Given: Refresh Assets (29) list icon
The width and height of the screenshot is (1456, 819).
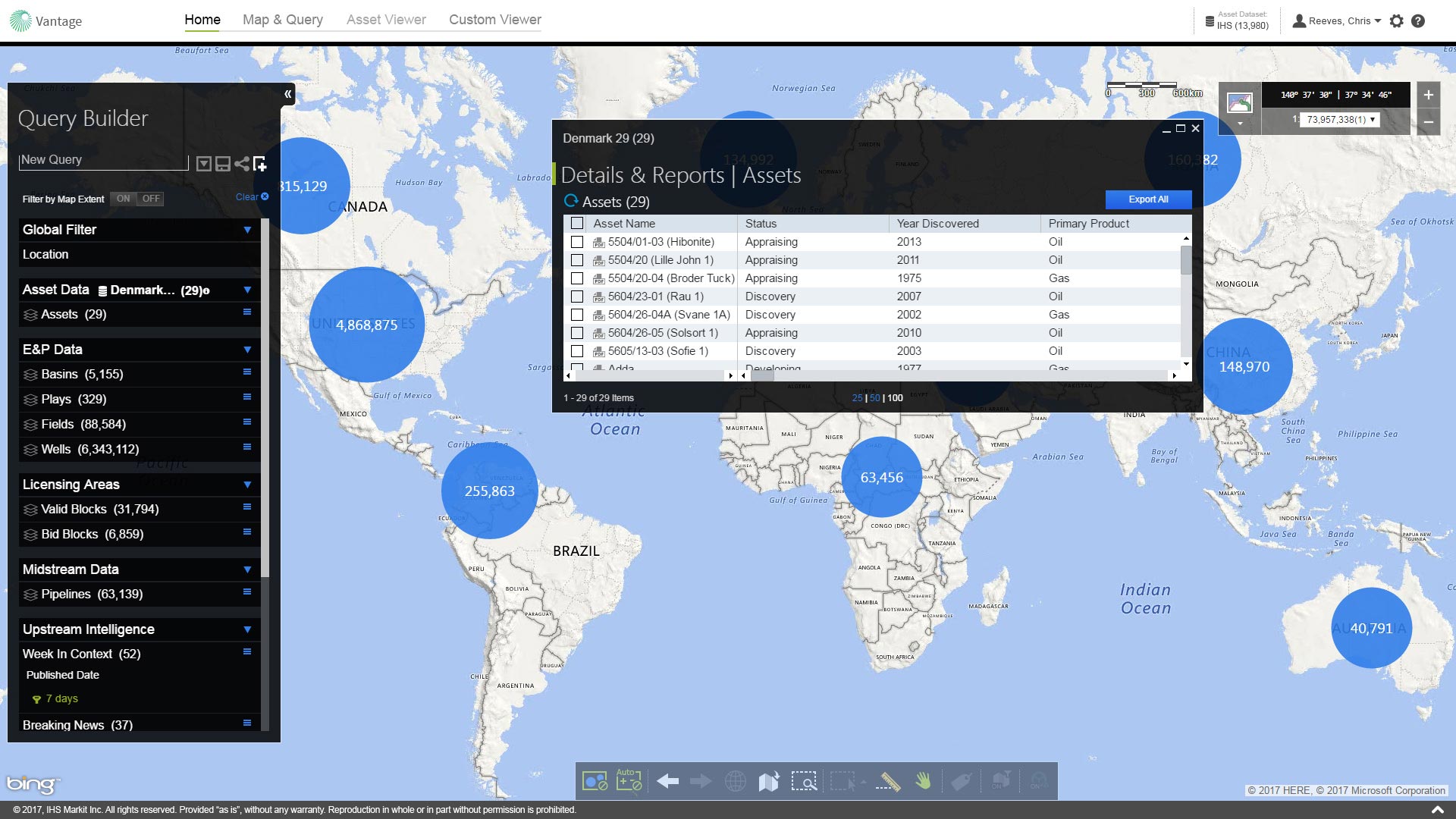Looking at the screenshot, I should tap(571, 201).
